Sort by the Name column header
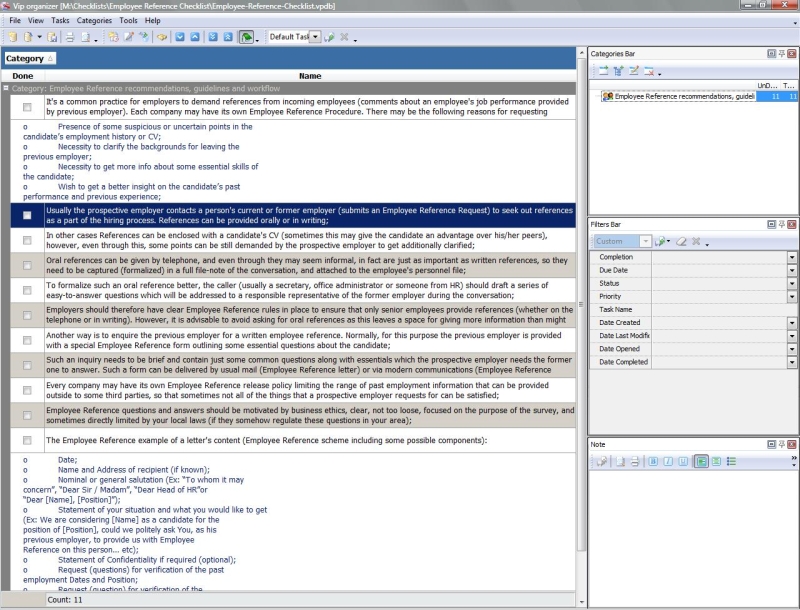800x610 pixels. [309, 75]
